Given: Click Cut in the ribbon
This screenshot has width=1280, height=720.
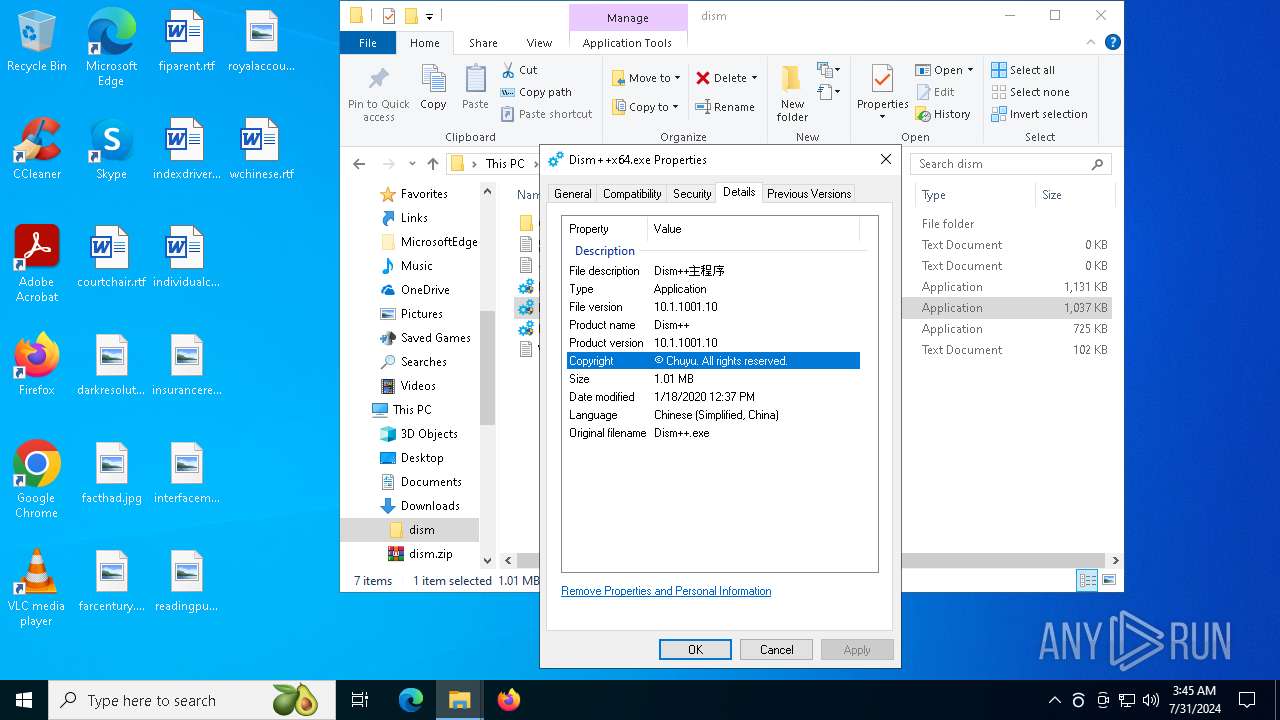Looking at the screenshot, I should (x=519, y=70).
